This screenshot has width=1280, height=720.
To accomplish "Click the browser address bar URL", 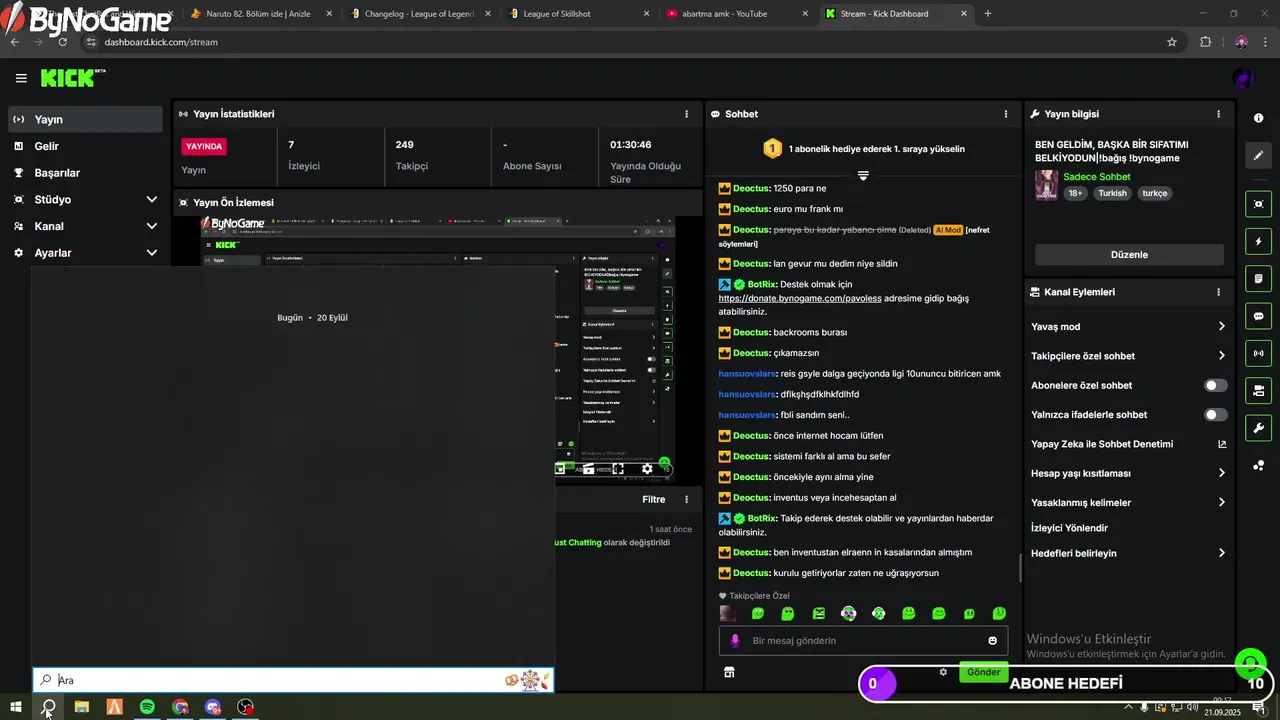I will (161, 42).
